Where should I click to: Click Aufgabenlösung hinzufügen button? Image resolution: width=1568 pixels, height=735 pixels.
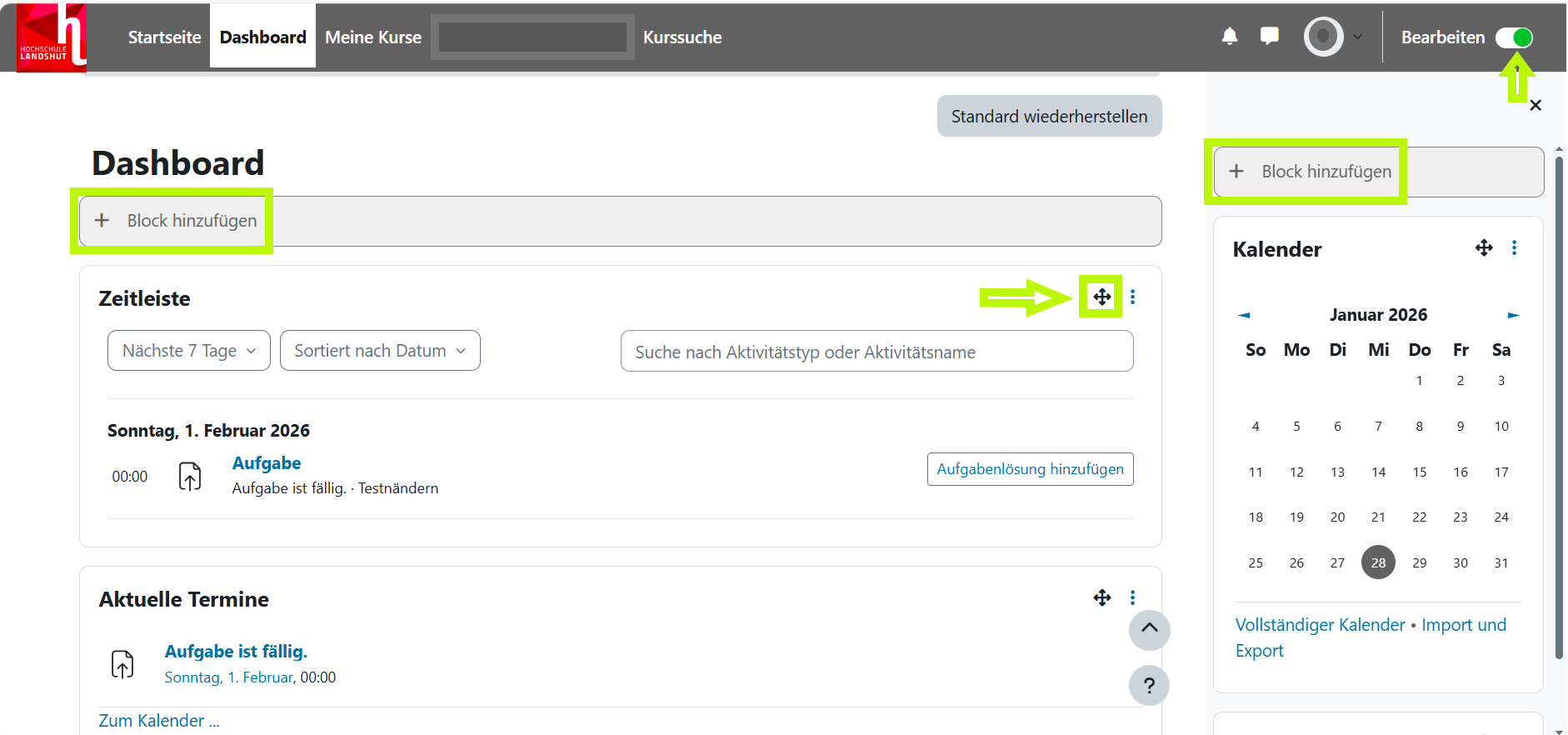(x=1030, y=469)
